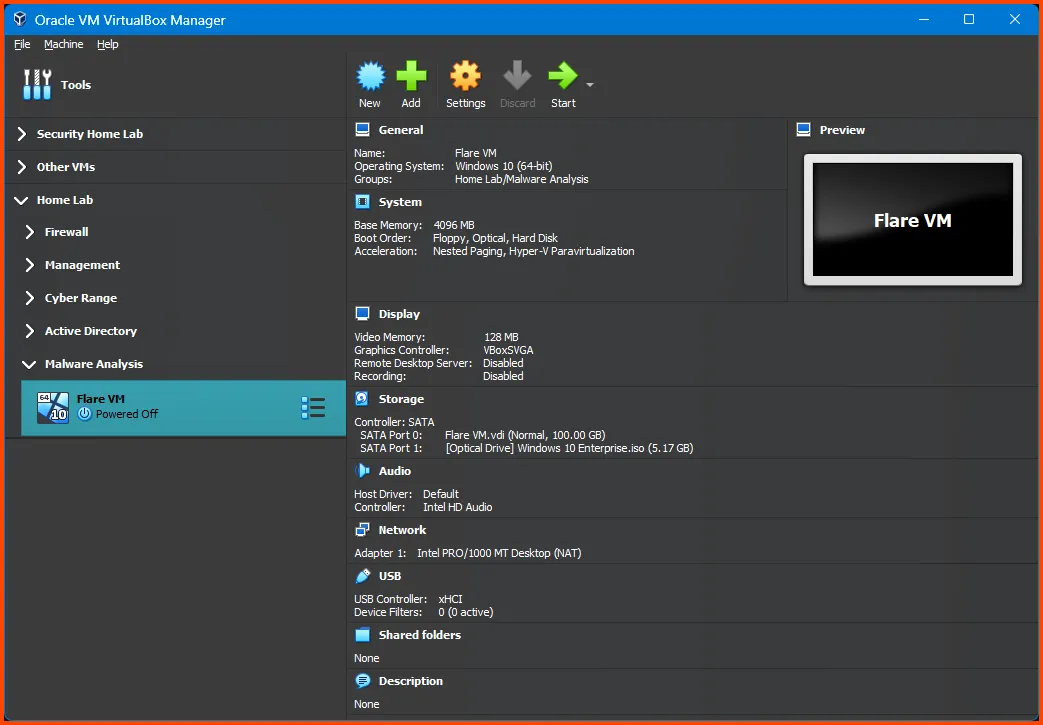
Task: Click the Powered Off status icon
Action: [84, 414]
